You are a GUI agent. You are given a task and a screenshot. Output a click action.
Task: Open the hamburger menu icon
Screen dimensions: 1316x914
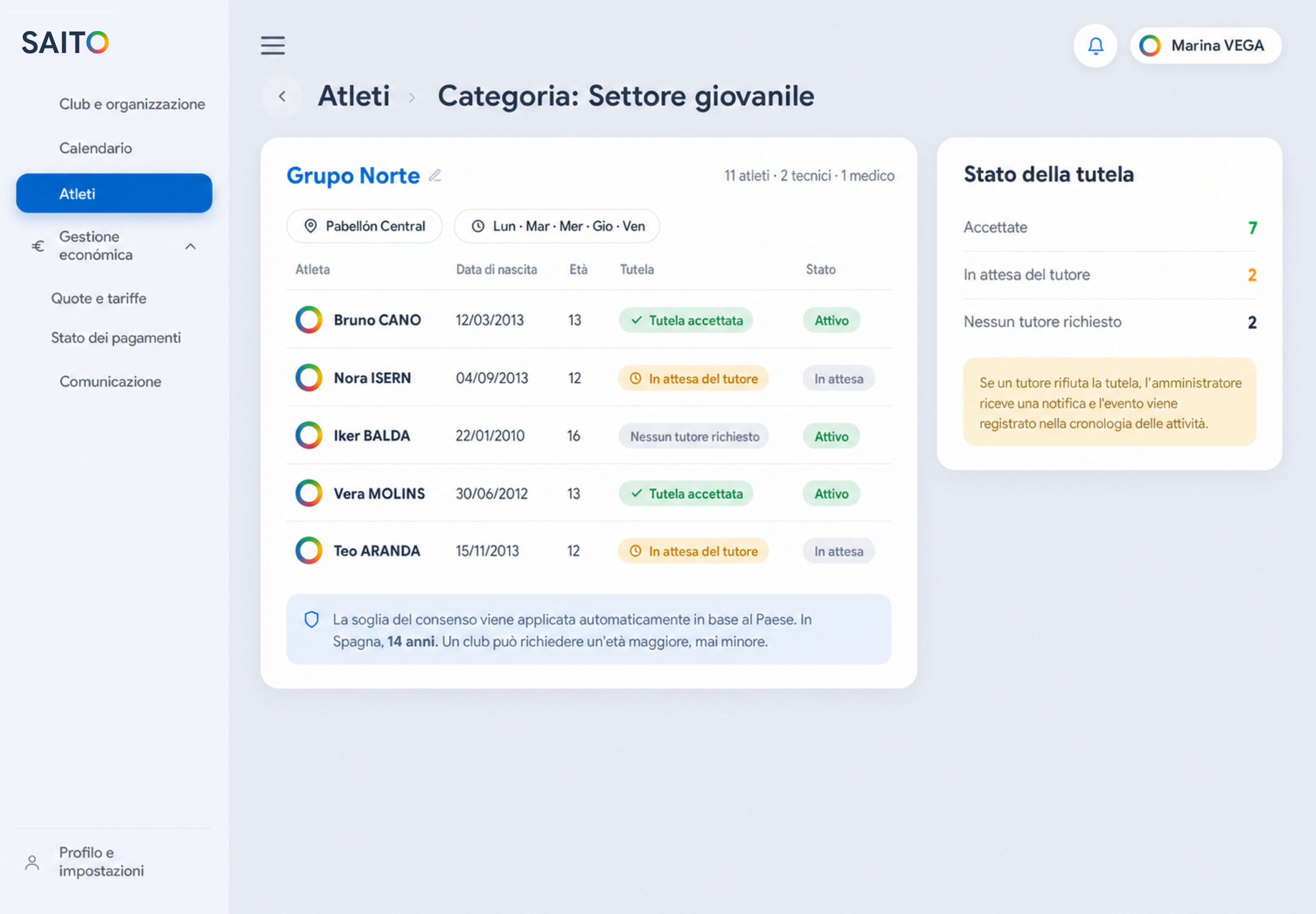(273, 45)
